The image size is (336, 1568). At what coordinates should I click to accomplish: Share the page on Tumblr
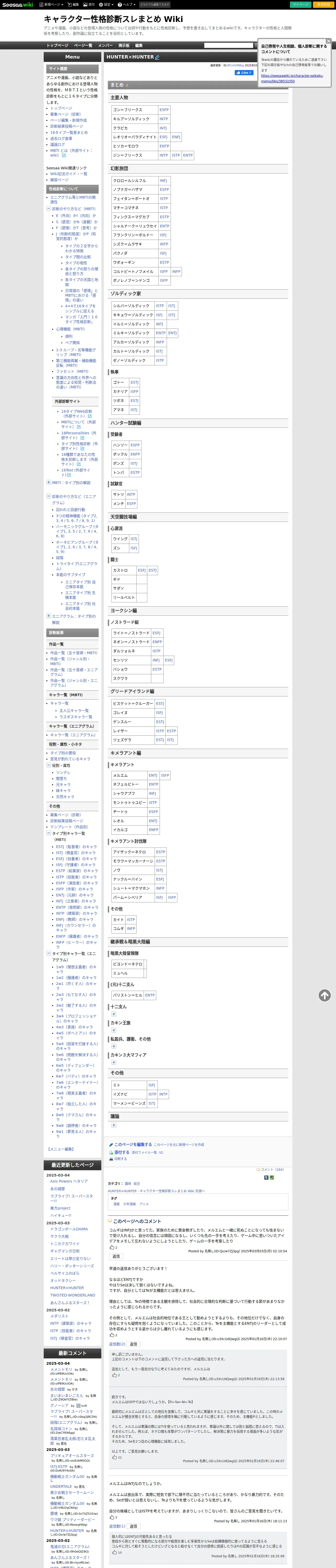pyautogui.click(x=266, y=1177)
